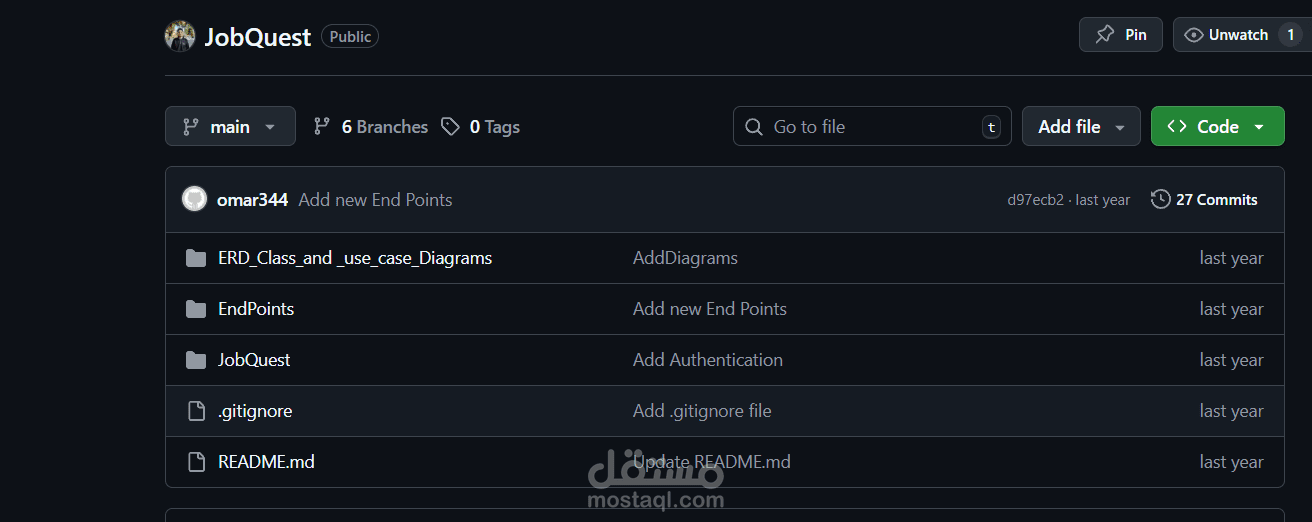Click the Branches fork icon
The height and width of the screenshot is (522, 1312).
322,126
